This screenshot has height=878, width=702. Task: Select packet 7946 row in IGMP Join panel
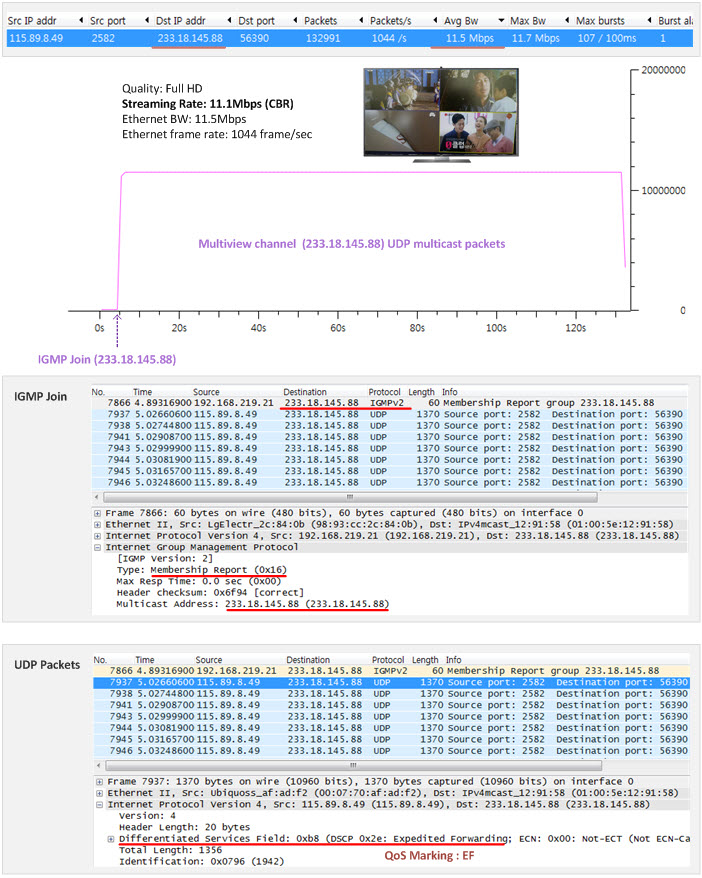(389, 482)
